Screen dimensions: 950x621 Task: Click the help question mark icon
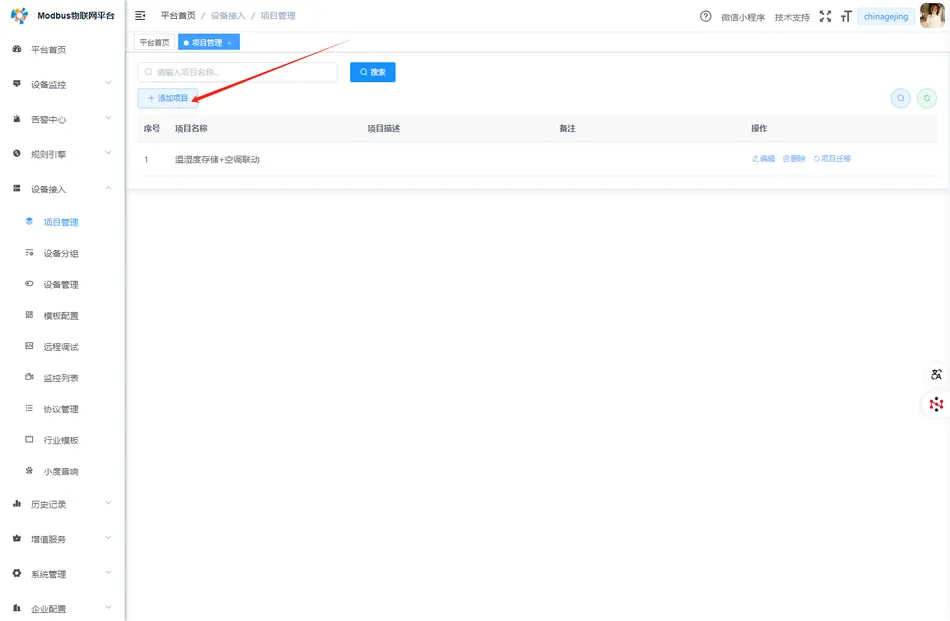pos(706,16)
